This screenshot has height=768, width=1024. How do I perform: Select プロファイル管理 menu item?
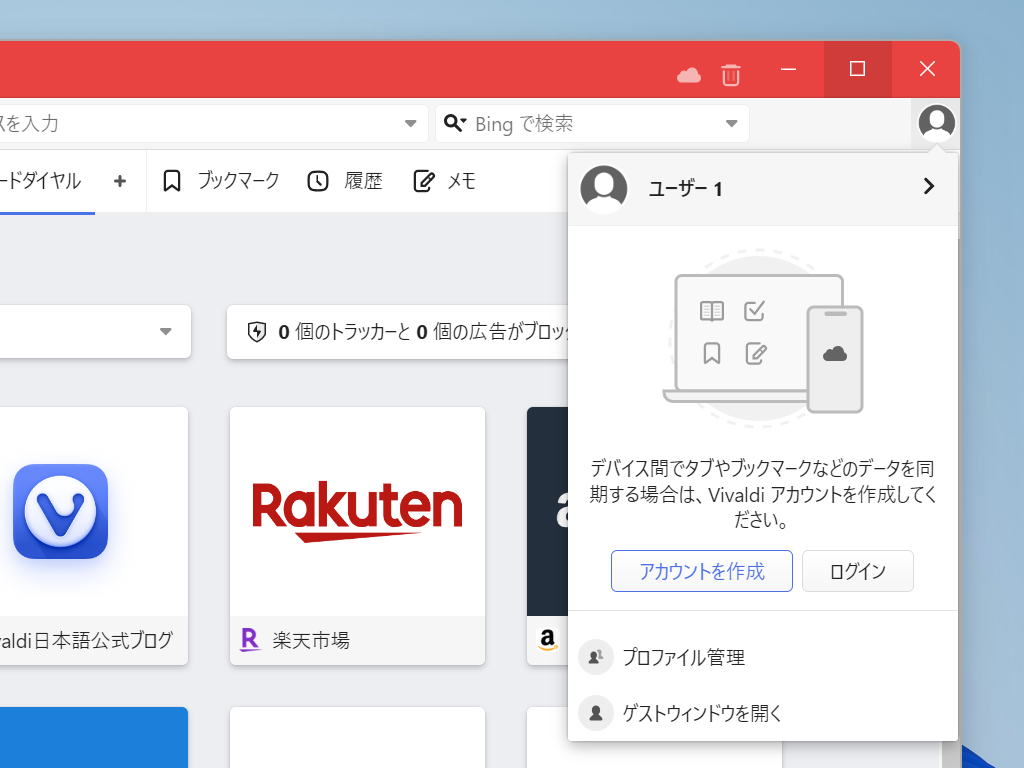[x=683, y=657]
